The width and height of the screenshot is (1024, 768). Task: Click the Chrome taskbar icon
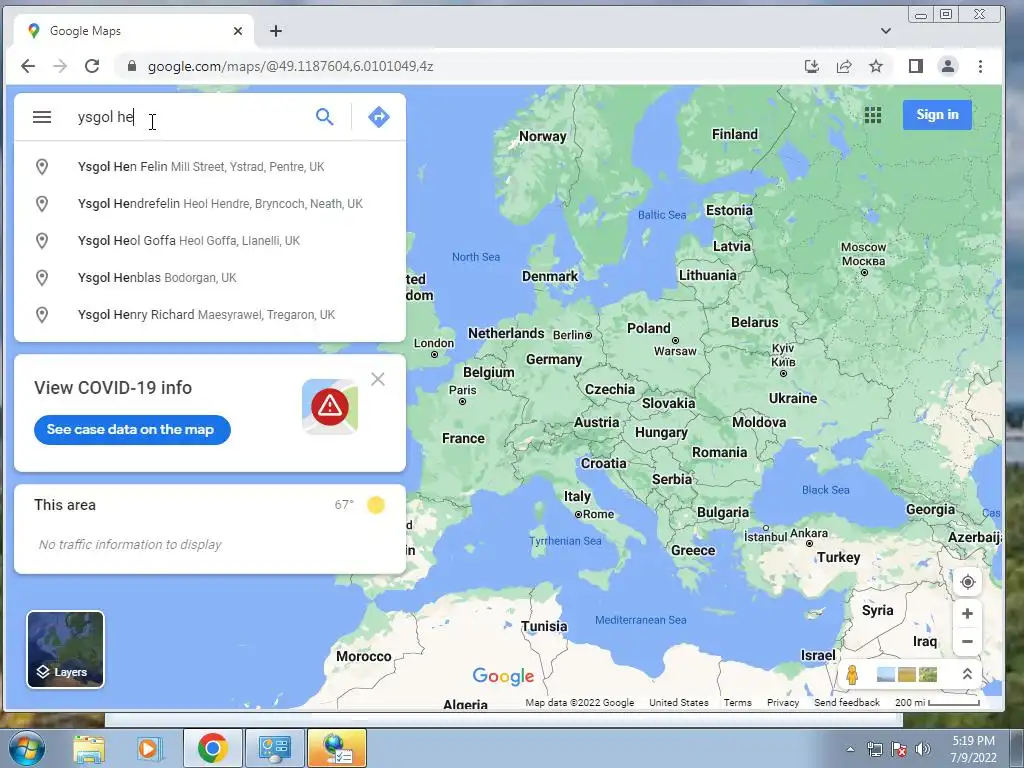[212, 748]
